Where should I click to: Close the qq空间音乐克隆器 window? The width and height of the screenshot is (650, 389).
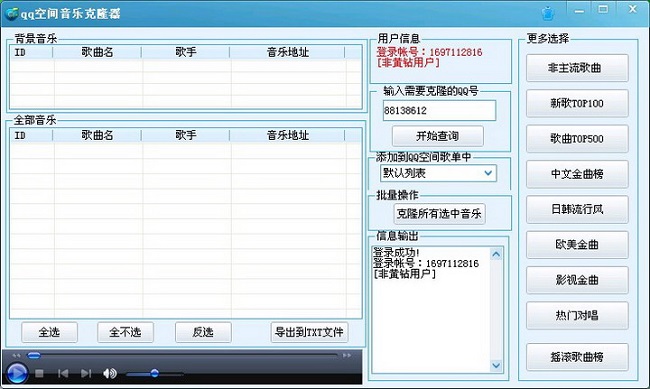pyautogui.click(x=633, y=9)
